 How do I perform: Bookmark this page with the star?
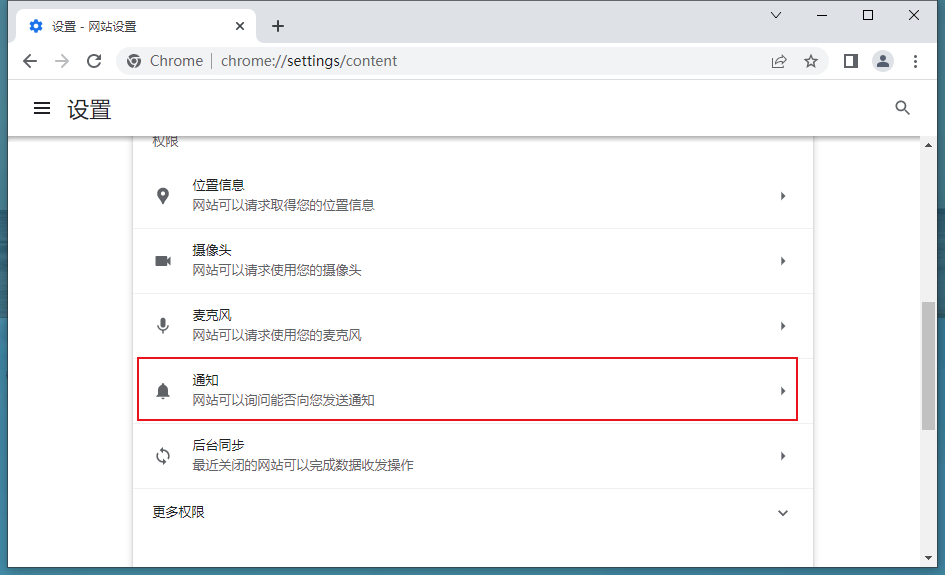pyautogui.click(x=811, y=61)
